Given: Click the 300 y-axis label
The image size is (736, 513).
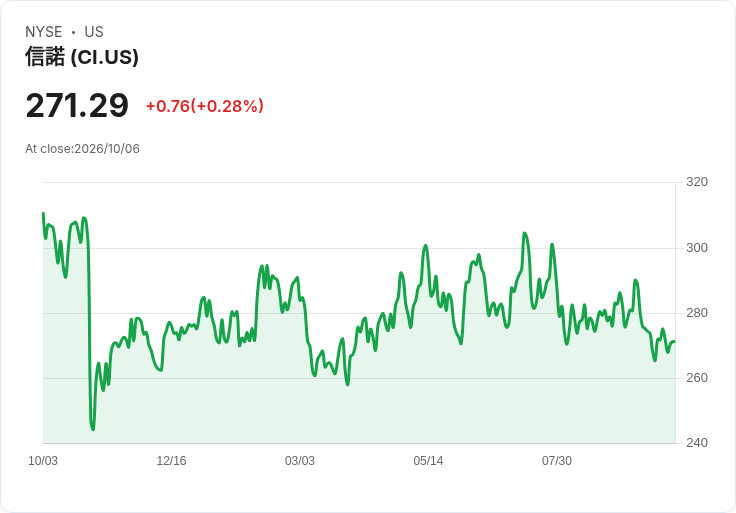Looking at the screenshot, I should (697, 248).
